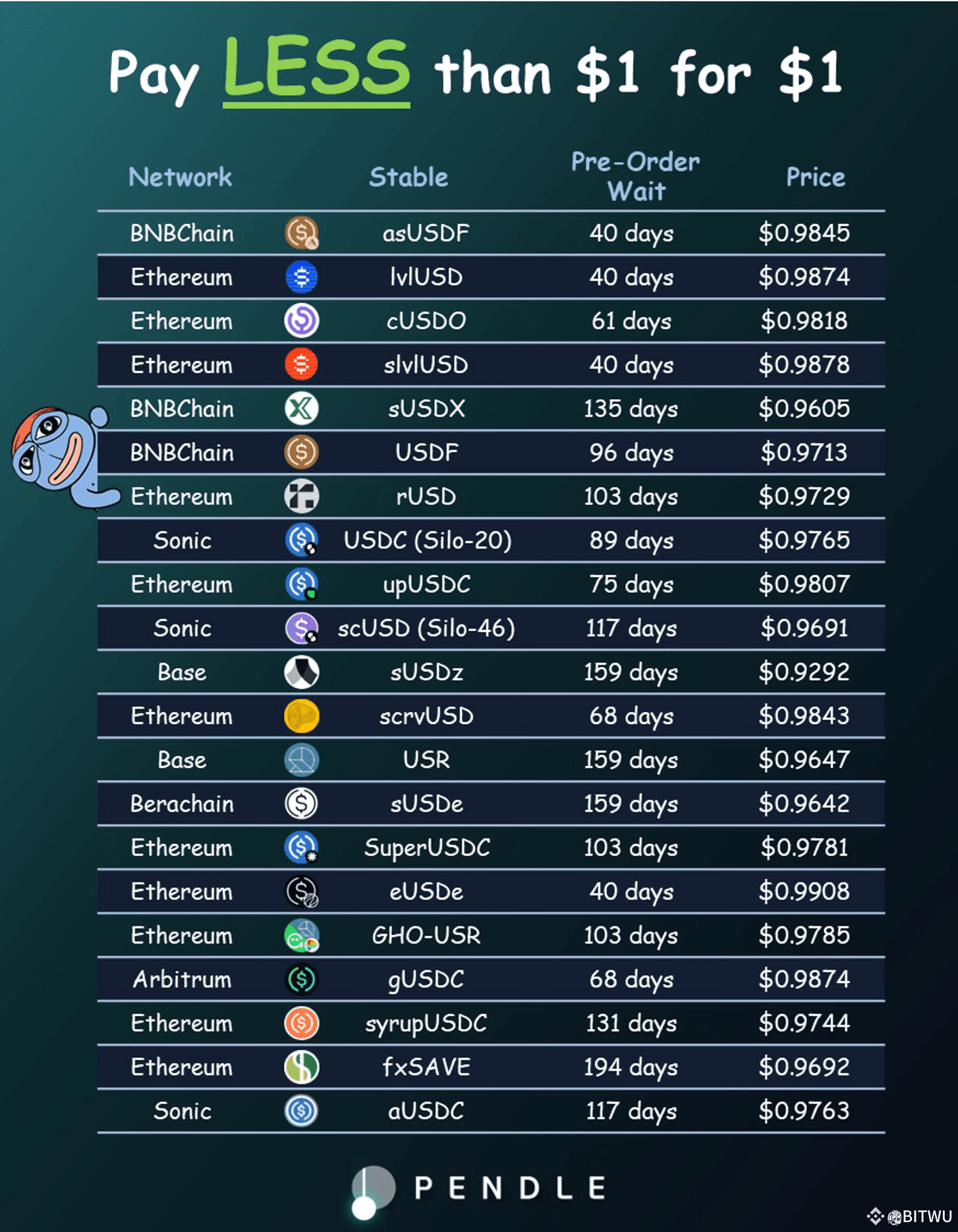Click the green sUSDX token icon
This screenshot has width=958, height=1232.
coord(302,408)
